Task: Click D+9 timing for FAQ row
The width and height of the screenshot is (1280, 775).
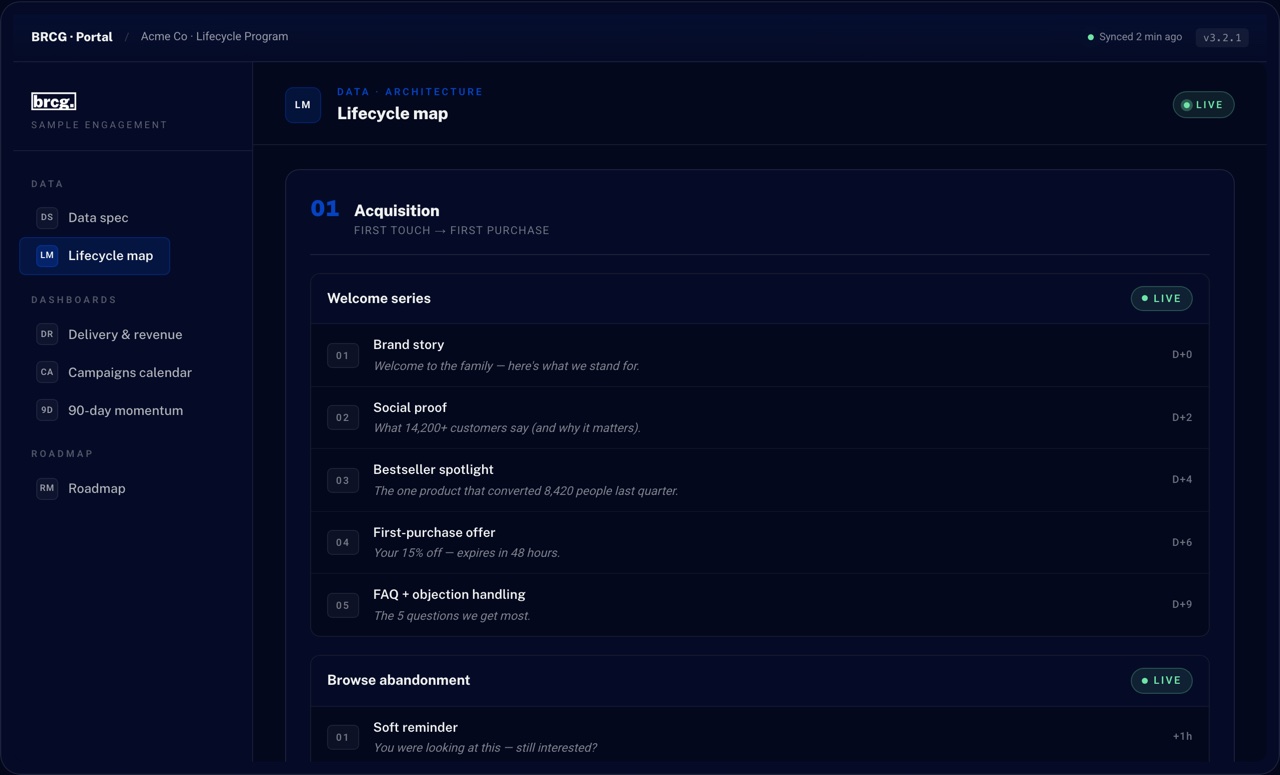Action: click(1182, 604)
